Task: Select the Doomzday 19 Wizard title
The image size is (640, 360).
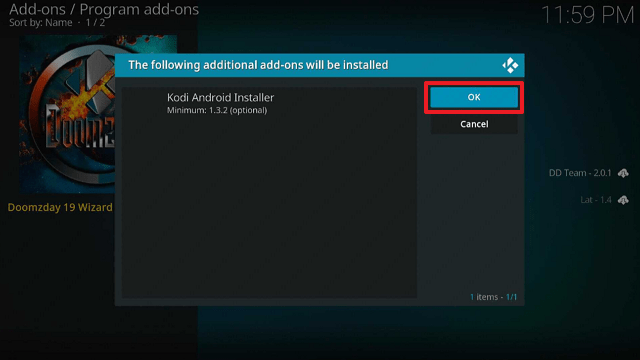Action: (60, 207)
